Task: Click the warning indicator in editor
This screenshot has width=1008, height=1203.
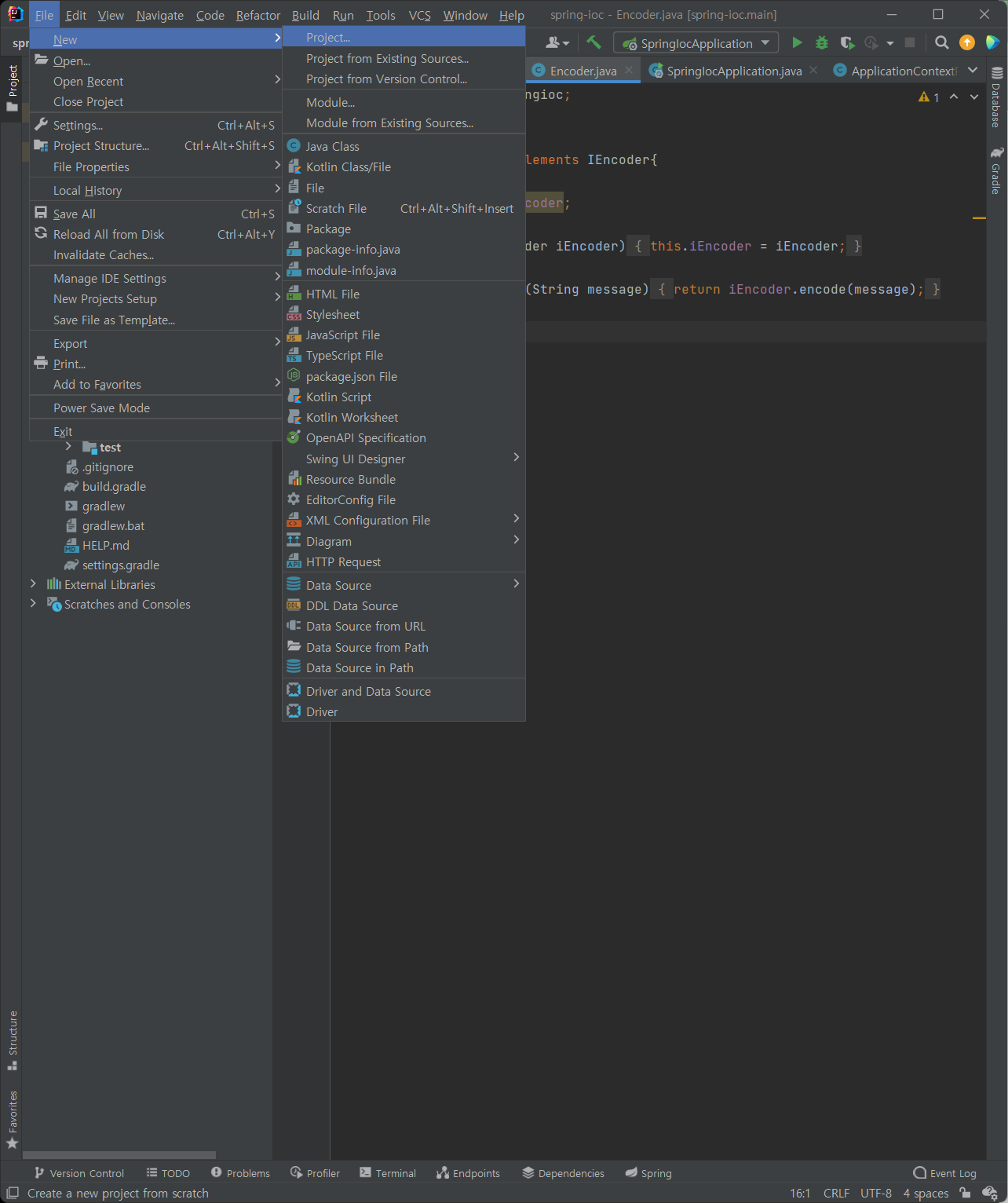Action: coord(929,97)
